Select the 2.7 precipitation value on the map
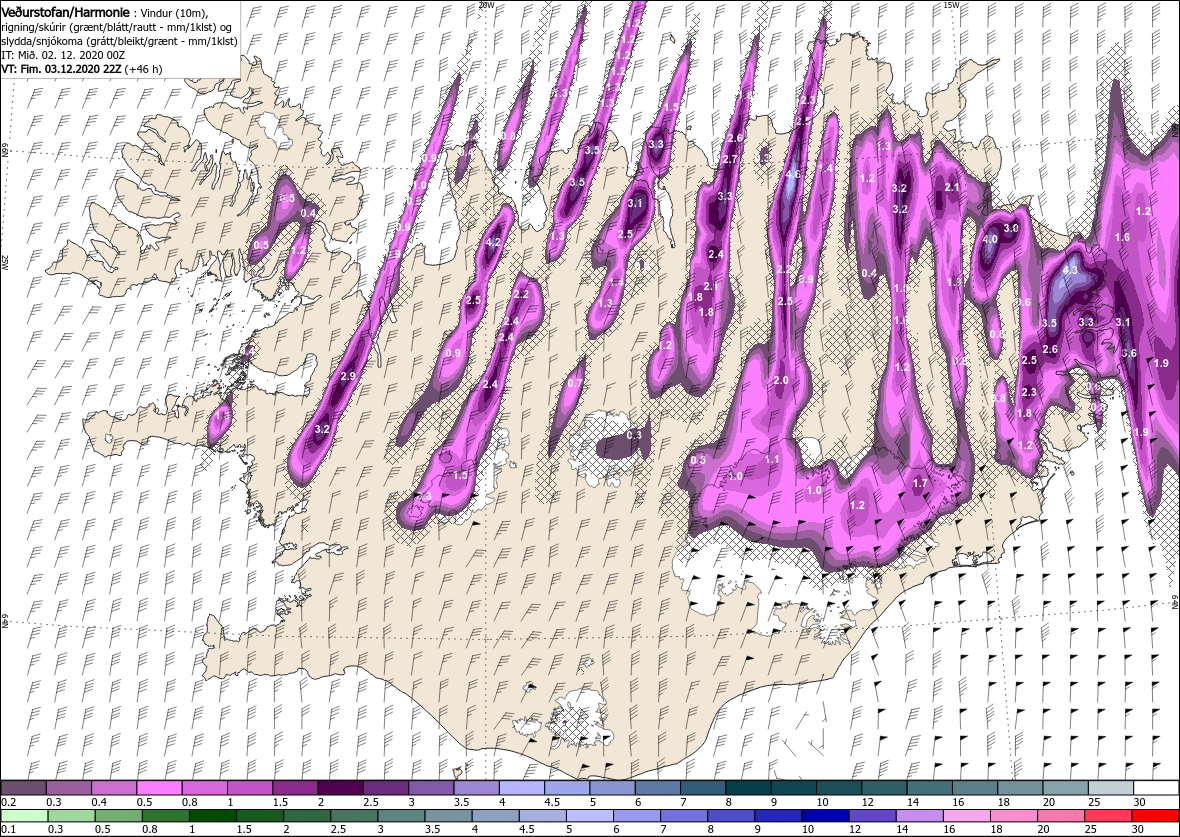The width and height of the screenshot is (1180, 837). (729, 160)
